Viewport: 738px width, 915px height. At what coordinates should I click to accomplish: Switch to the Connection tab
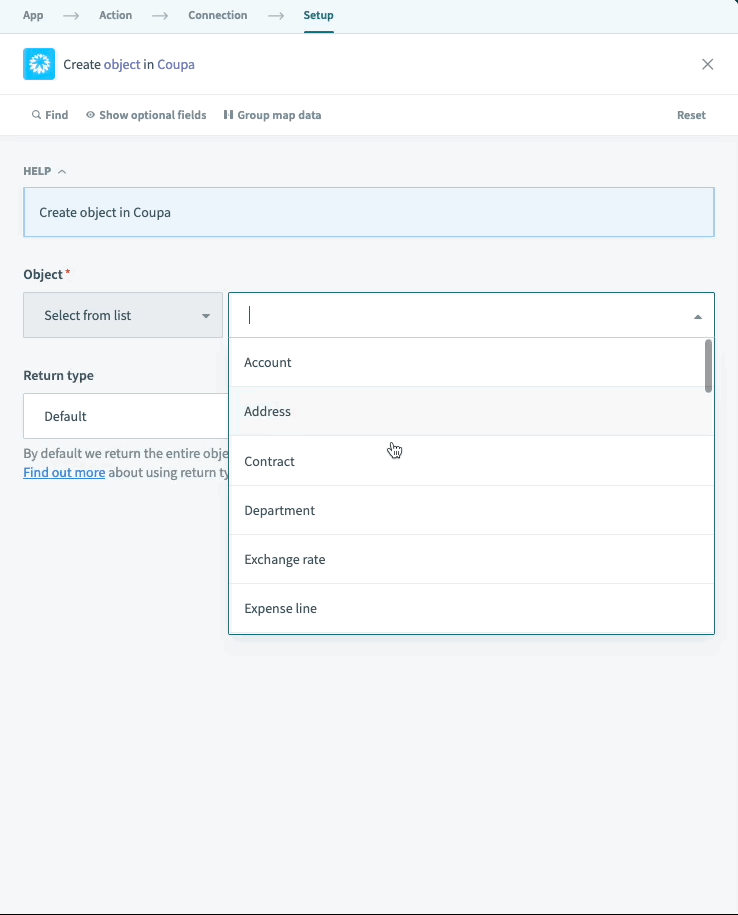click(217, 15)
